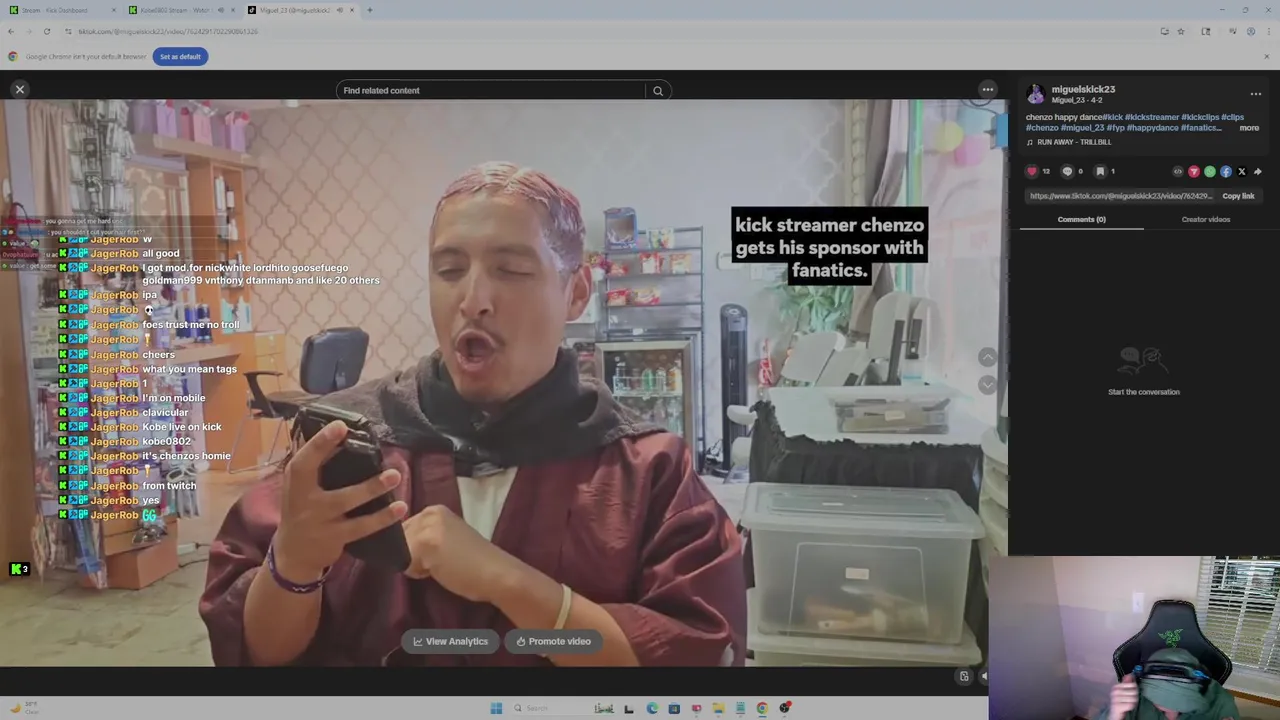
Task: Click the site info icon in the address bar
Action: pos(68,31)
